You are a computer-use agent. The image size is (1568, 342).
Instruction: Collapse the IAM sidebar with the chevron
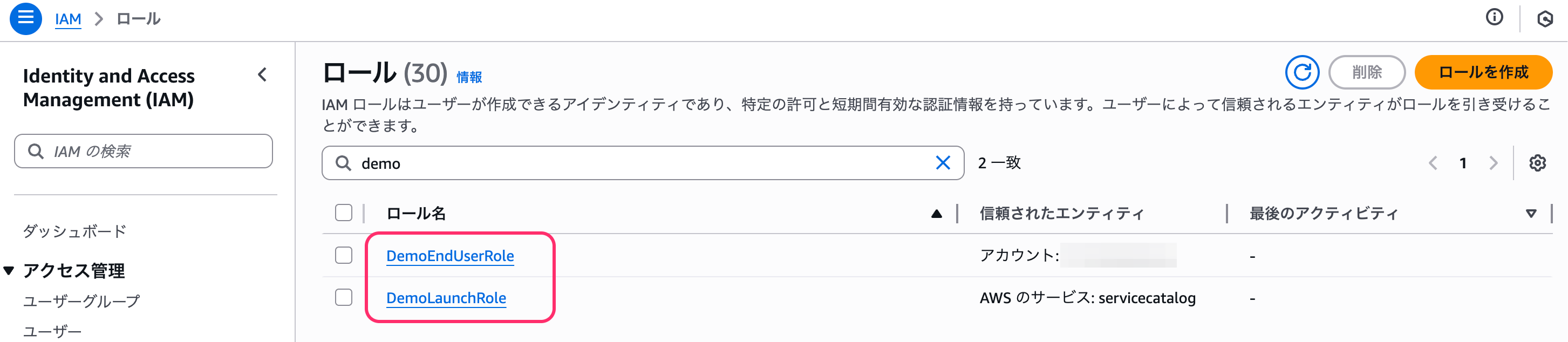pos(262,74)
